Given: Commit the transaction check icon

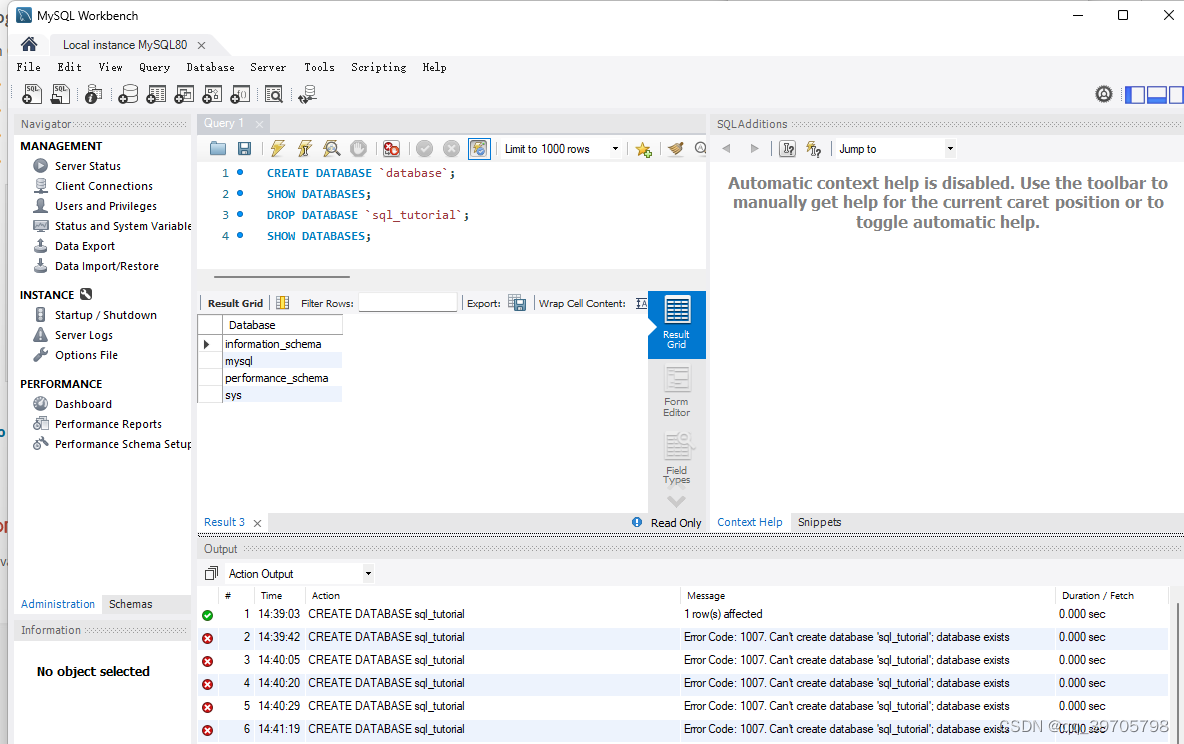Looking at the screenshot, I should (x=424, y=149).
